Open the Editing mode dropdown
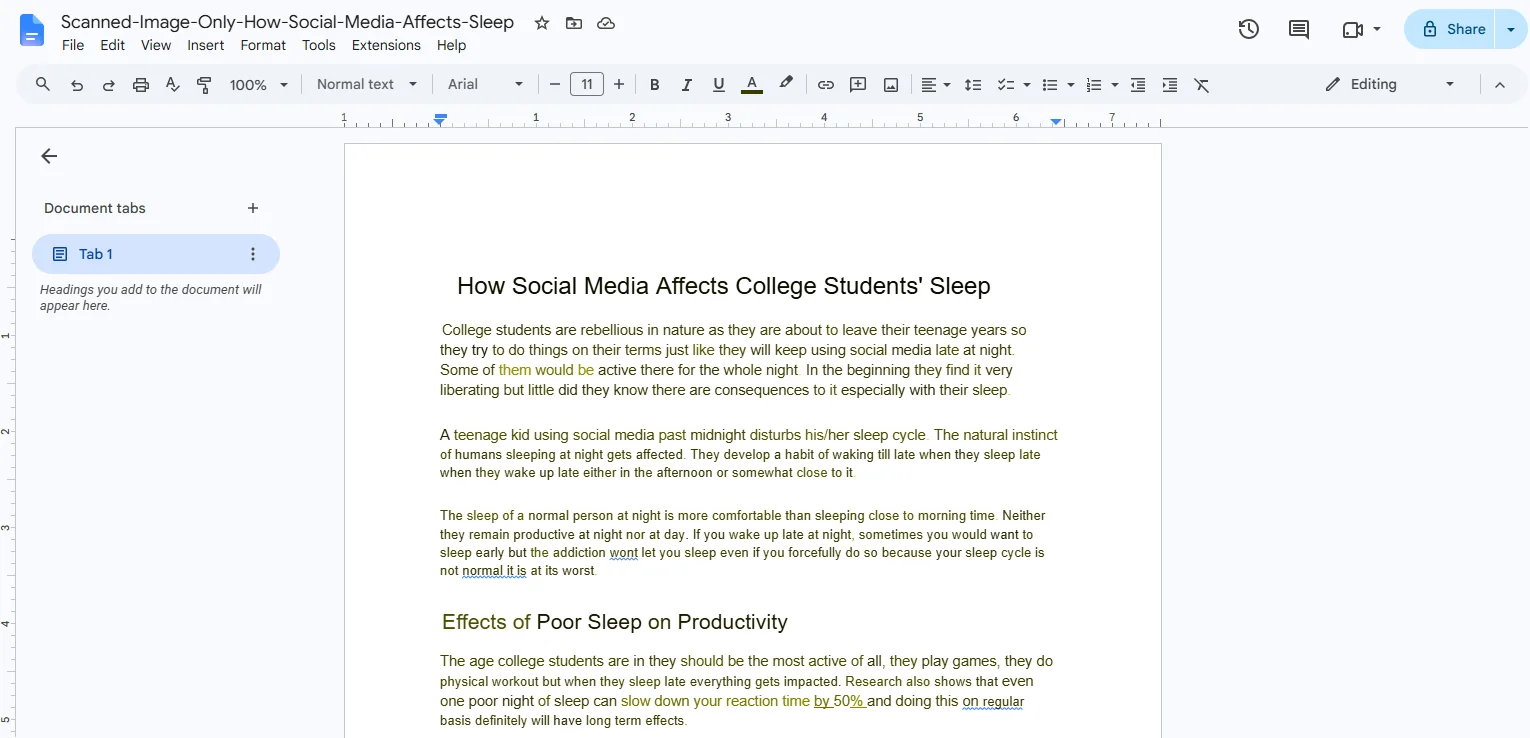The image size is (1530, 738). coord(1390,85)
